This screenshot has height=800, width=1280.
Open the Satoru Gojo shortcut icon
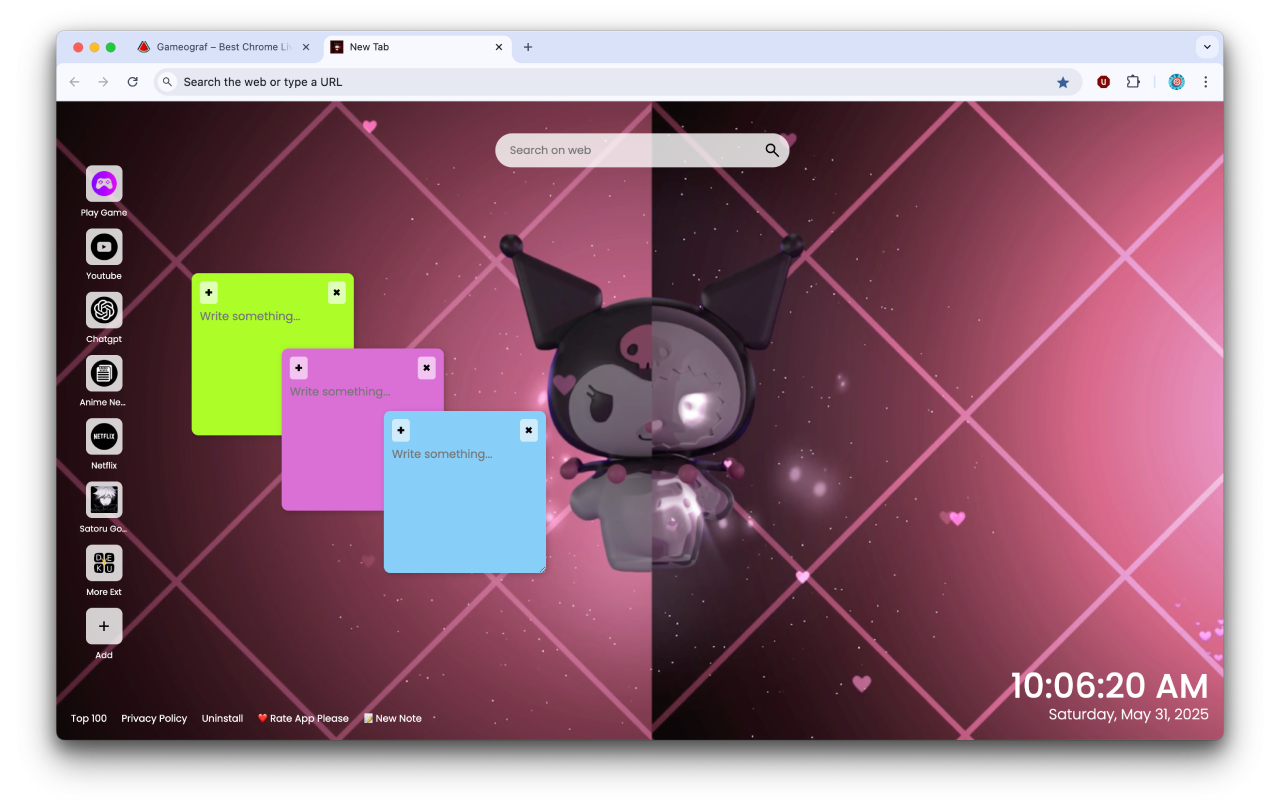104,500
